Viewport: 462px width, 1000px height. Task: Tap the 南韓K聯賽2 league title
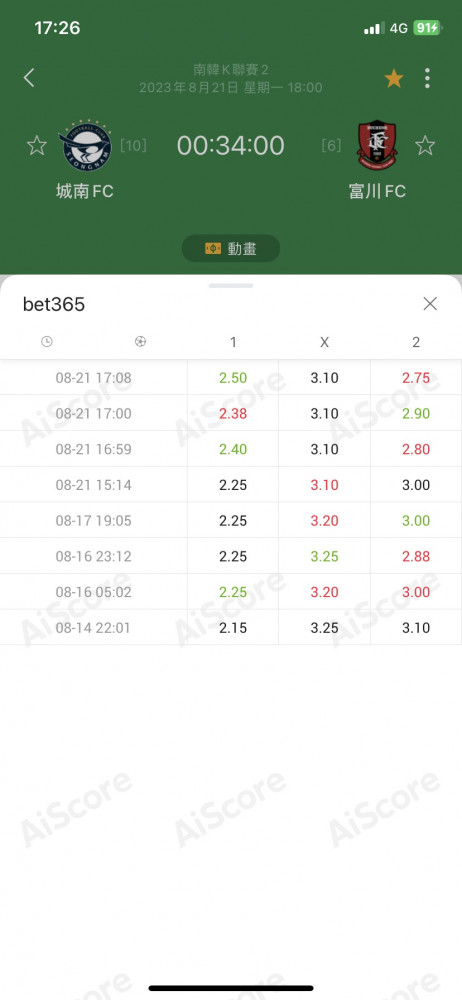pos(231,70)
